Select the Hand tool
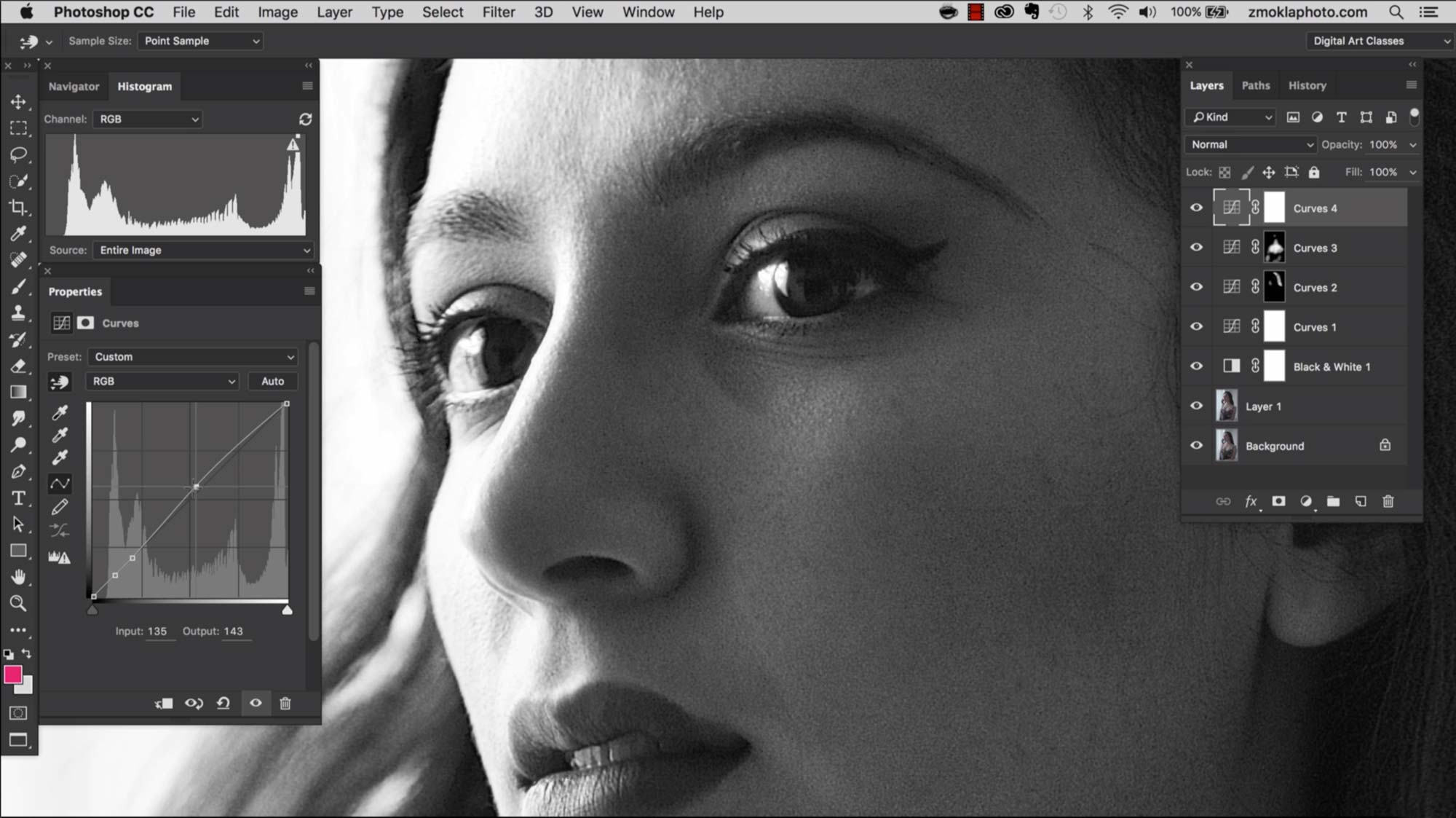The height and width of the screenshot is (818, 1456). (18, 577)
